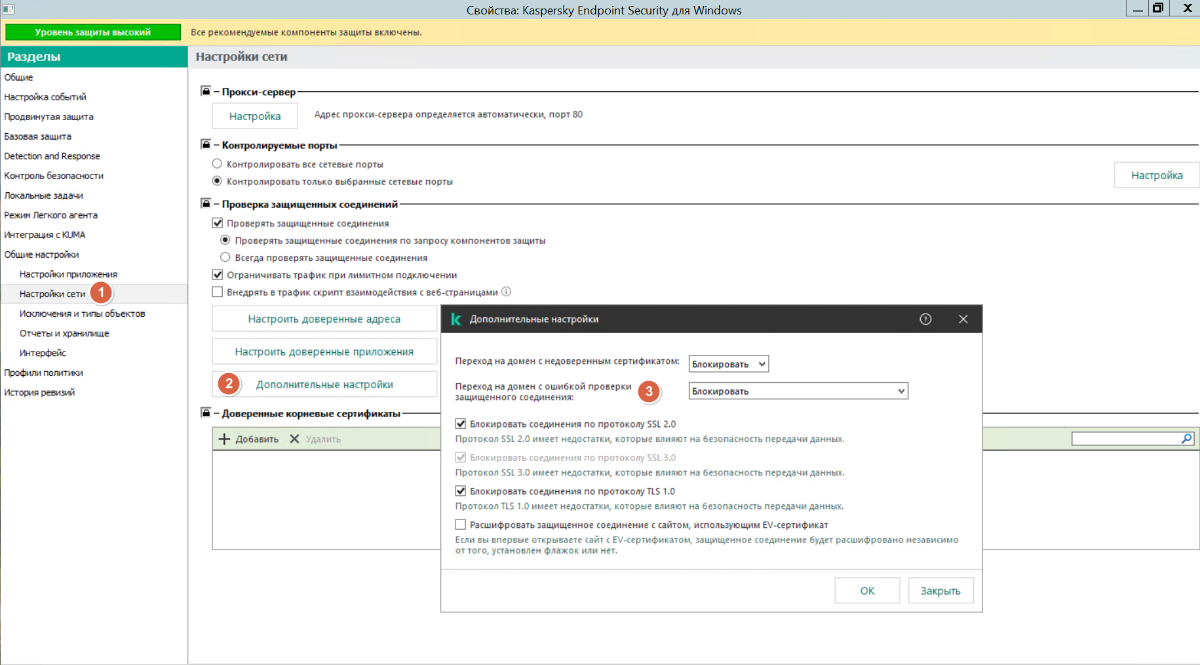Toggle lock for Доверенные корневые сертификаты
The image size is (1200, 665).
point(206,413)
